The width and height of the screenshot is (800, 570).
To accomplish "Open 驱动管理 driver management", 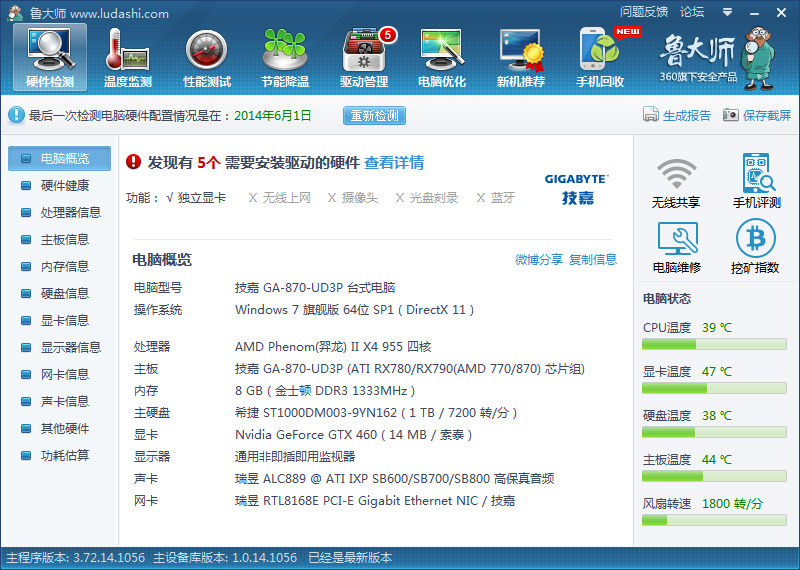I will [364, 57].
